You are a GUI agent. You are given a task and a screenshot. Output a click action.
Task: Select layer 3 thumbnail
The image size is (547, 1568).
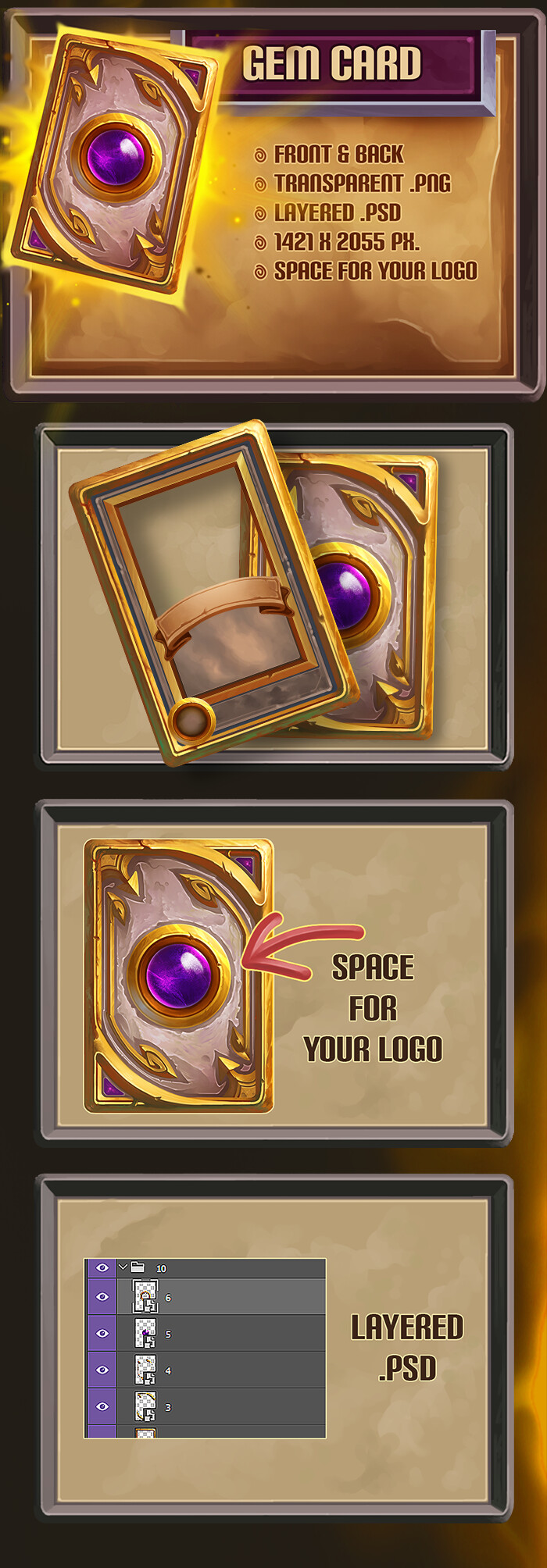click(x=145, y=1406)
